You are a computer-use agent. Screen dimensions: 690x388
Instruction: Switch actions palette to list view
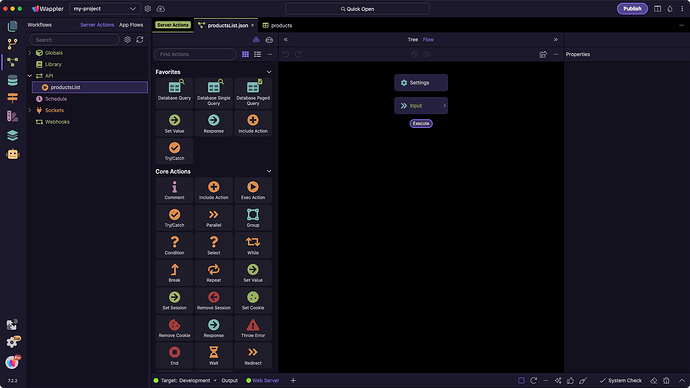[x=257, y=54]
